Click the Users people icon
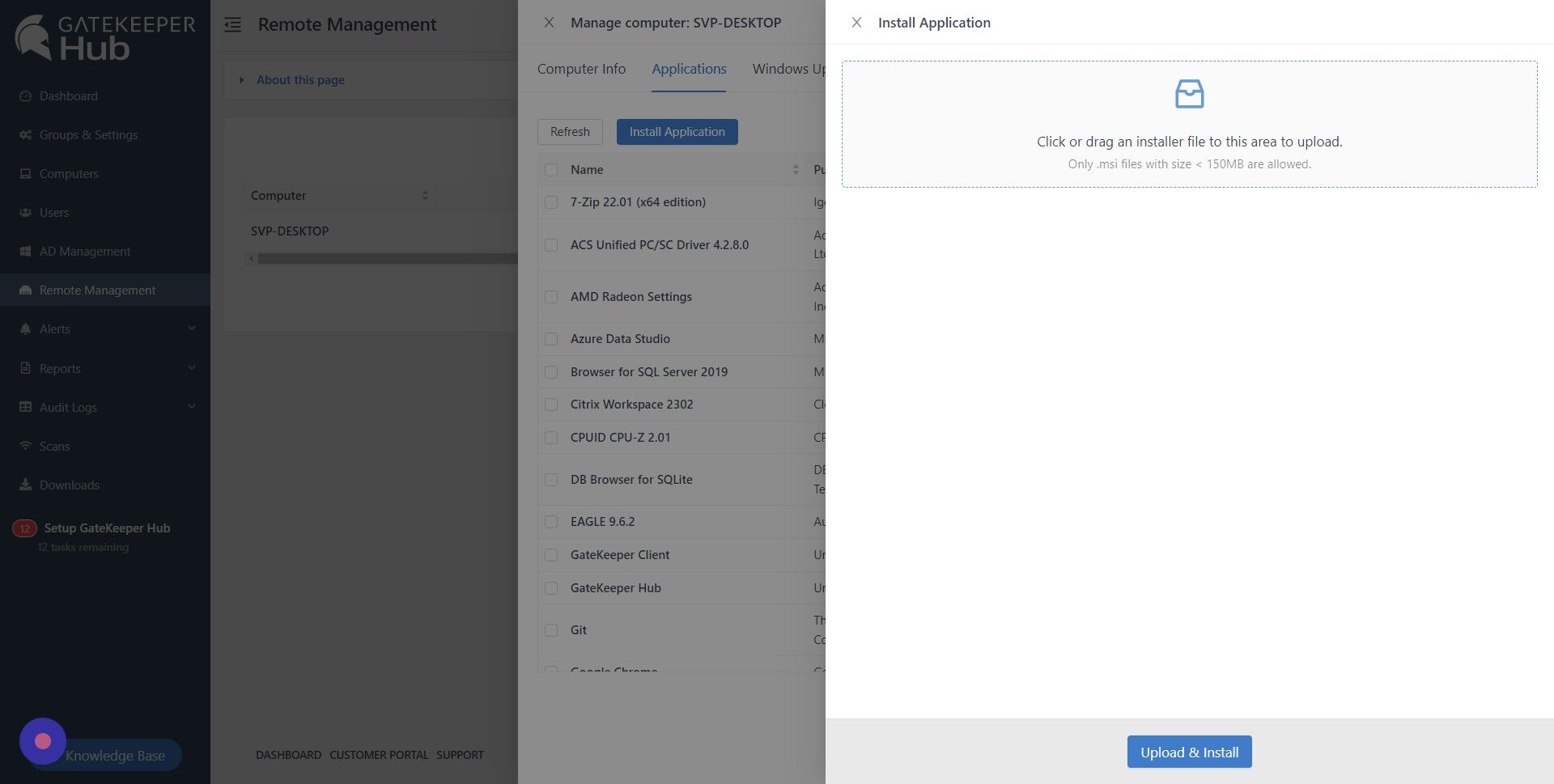This screenshot has width=1554, height=784. (x=25, y=212)
